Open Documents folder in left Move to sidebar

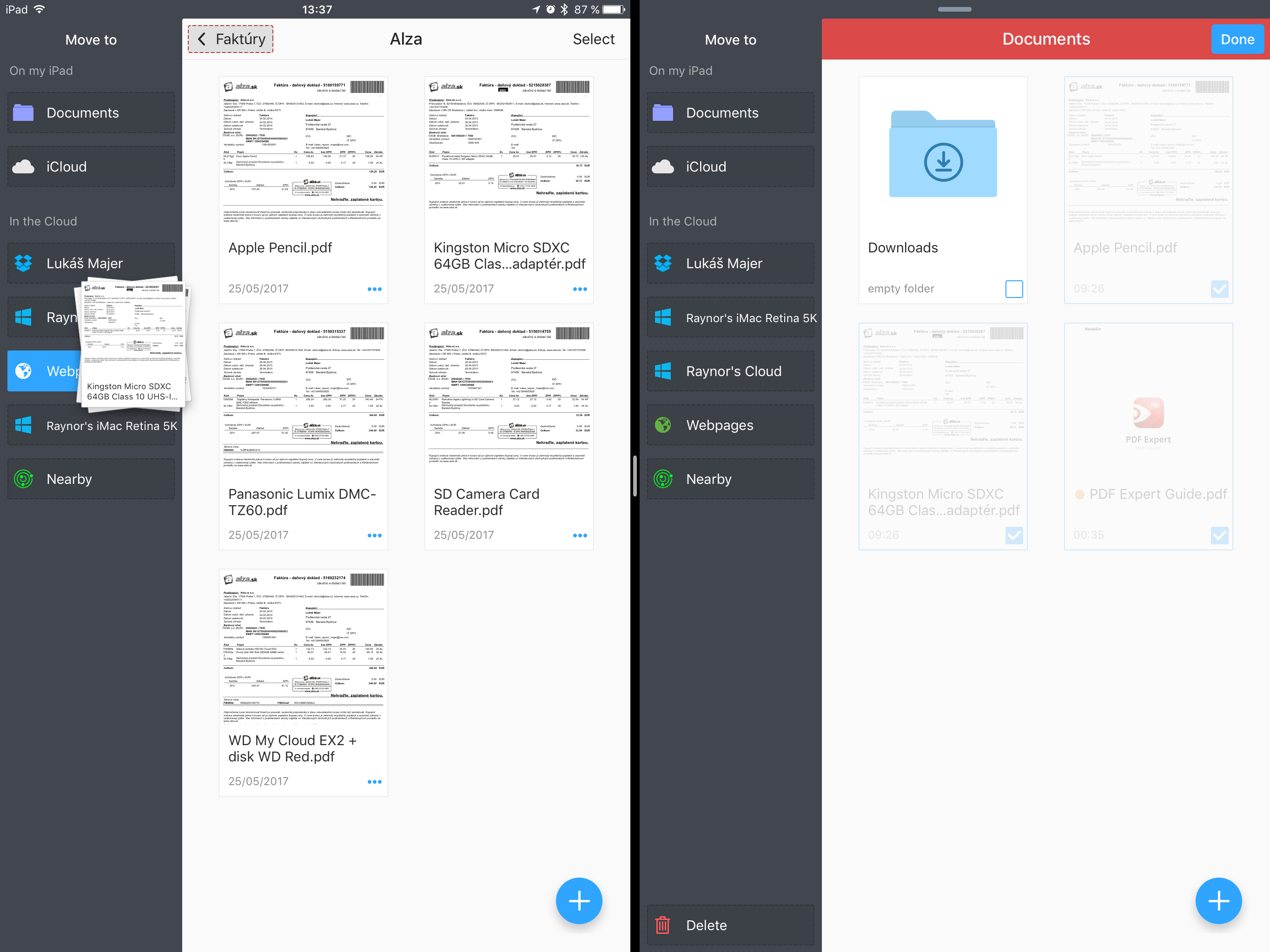click(x=91, y=112)
